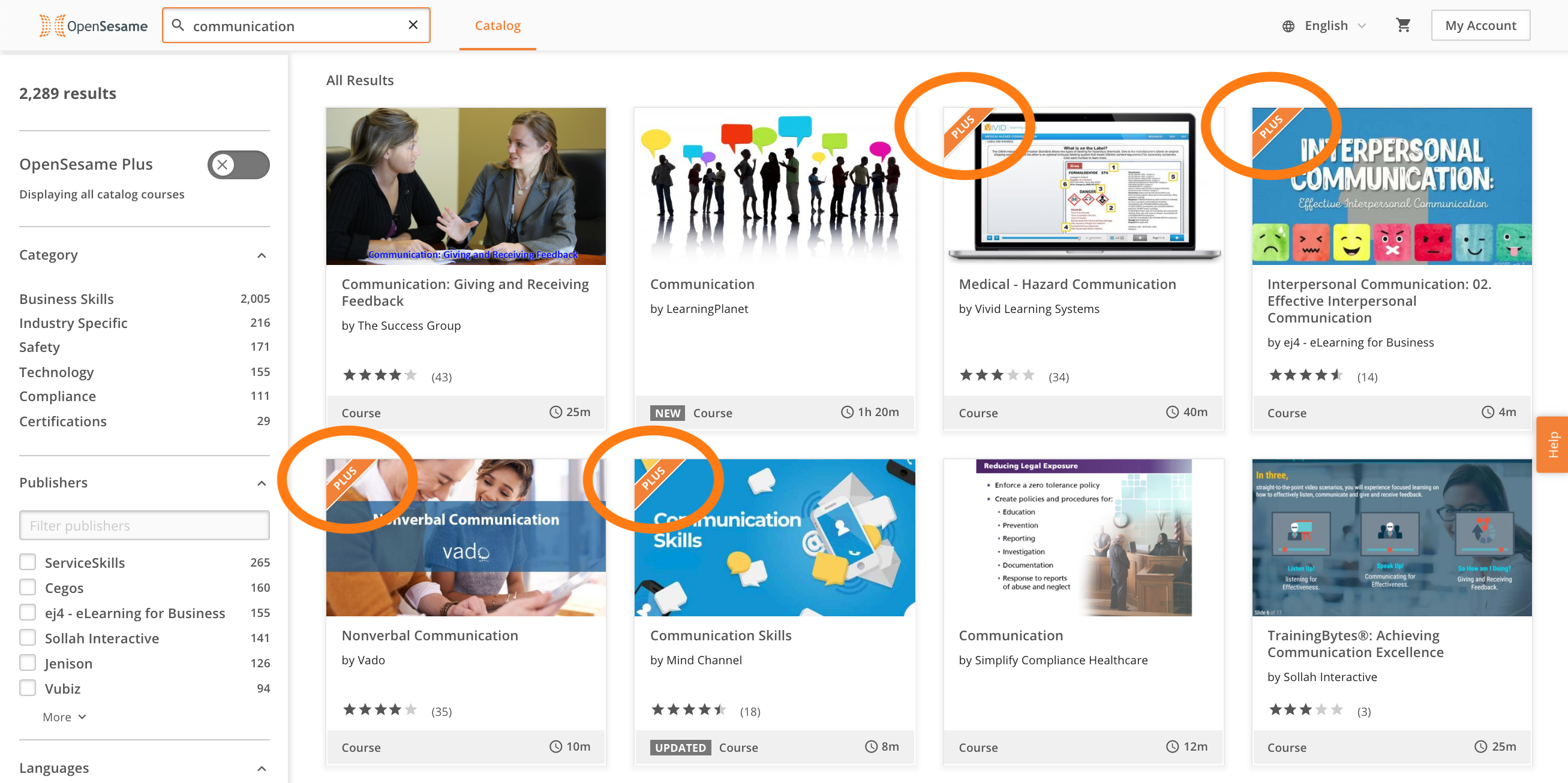Clear the search field with X
Viewport: 1568px width, 783px height.
(413, 25)
